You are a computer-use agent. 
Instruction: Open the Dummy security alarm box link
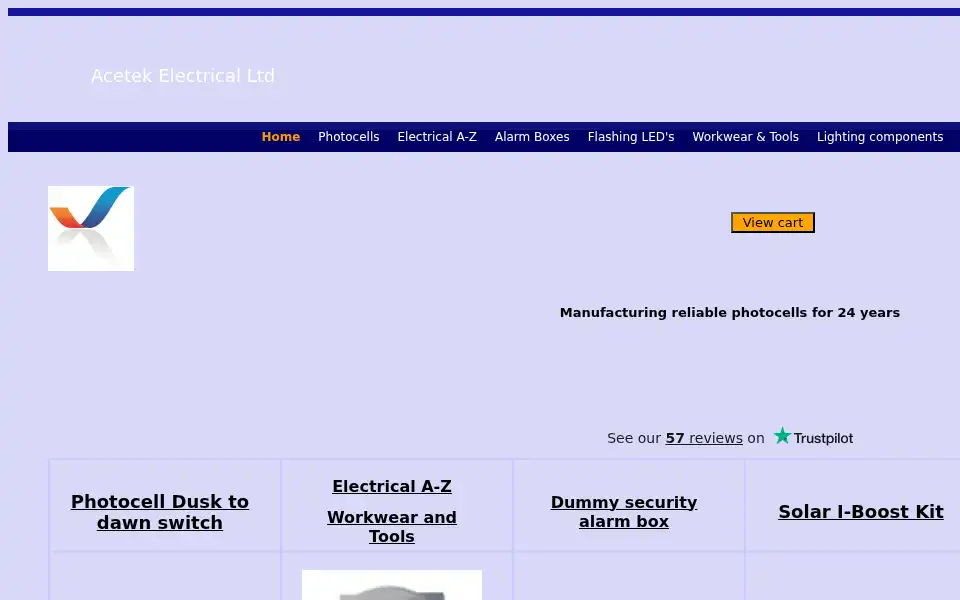pyautogui.click(x=624, y=512)
